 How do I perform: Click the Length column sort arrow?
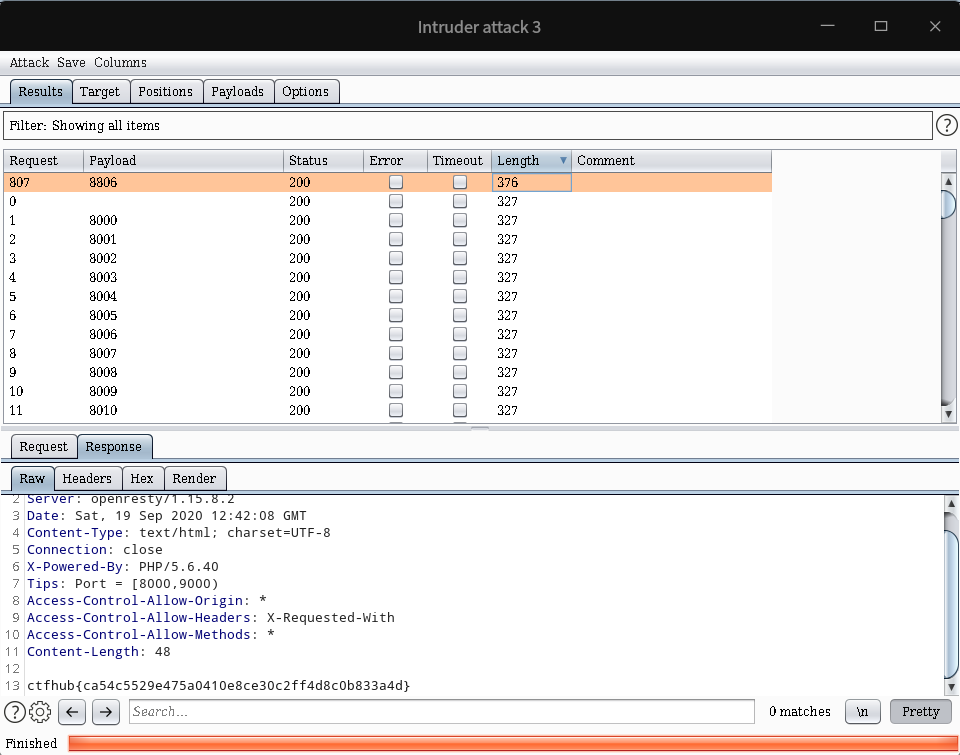click(563, 160)
